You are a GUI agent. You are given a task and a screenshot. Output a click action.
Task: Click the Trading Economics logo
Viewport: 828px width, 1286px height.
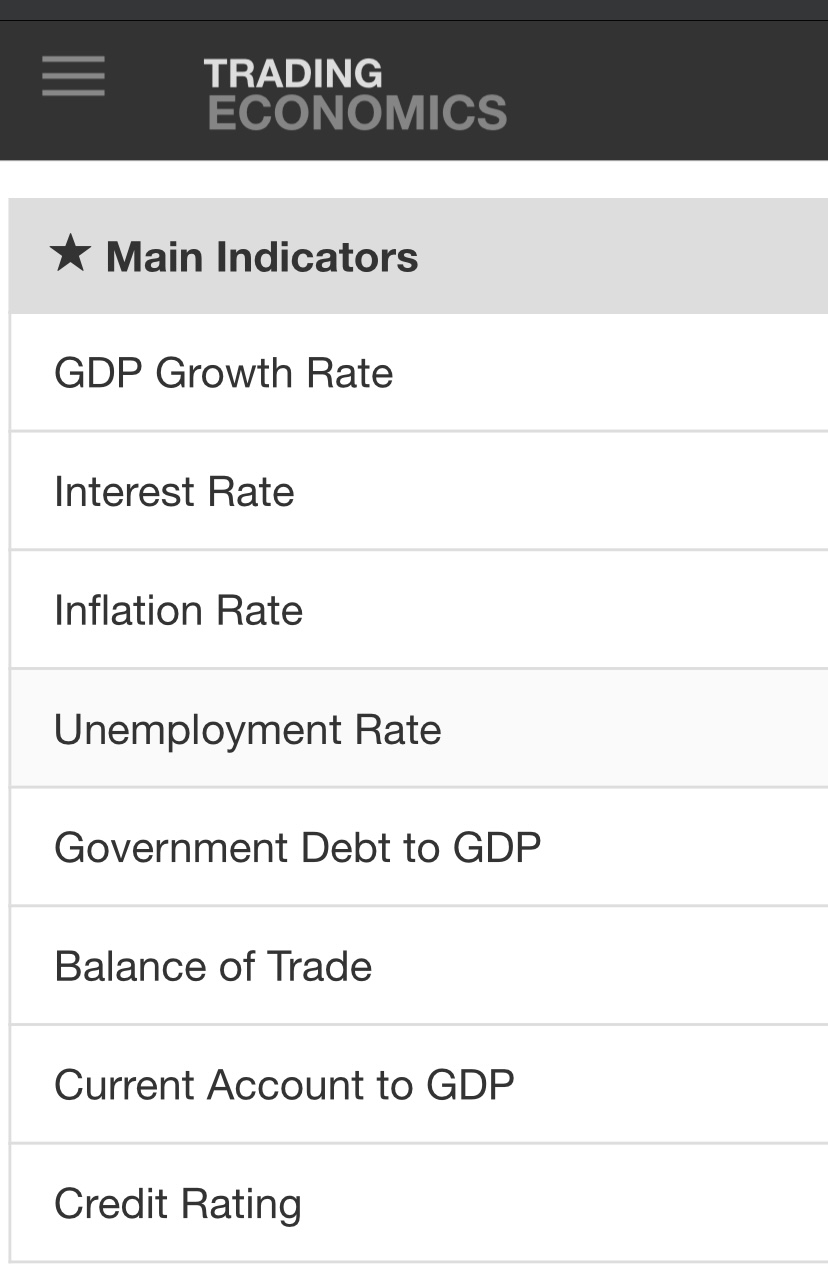tap(355, 94)
